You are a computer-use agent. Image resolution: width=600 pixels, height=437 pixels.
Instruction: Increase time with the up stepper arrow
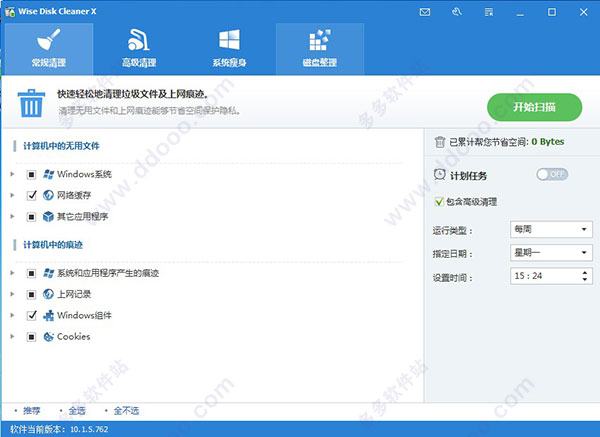[585, 272]
